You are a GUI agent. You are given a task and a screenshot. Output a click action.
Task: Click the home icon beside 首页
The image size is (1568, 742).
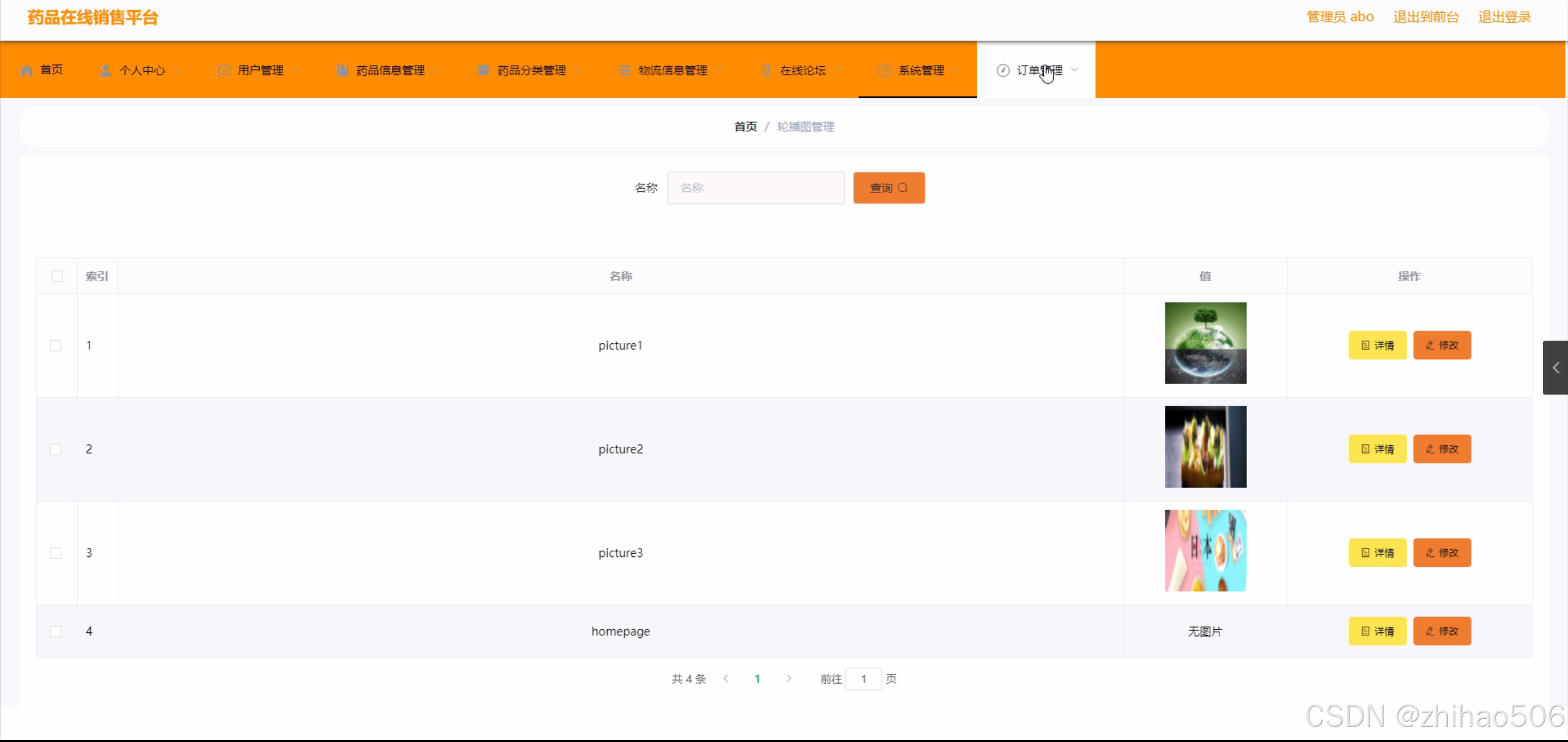(x=26, y=70)
